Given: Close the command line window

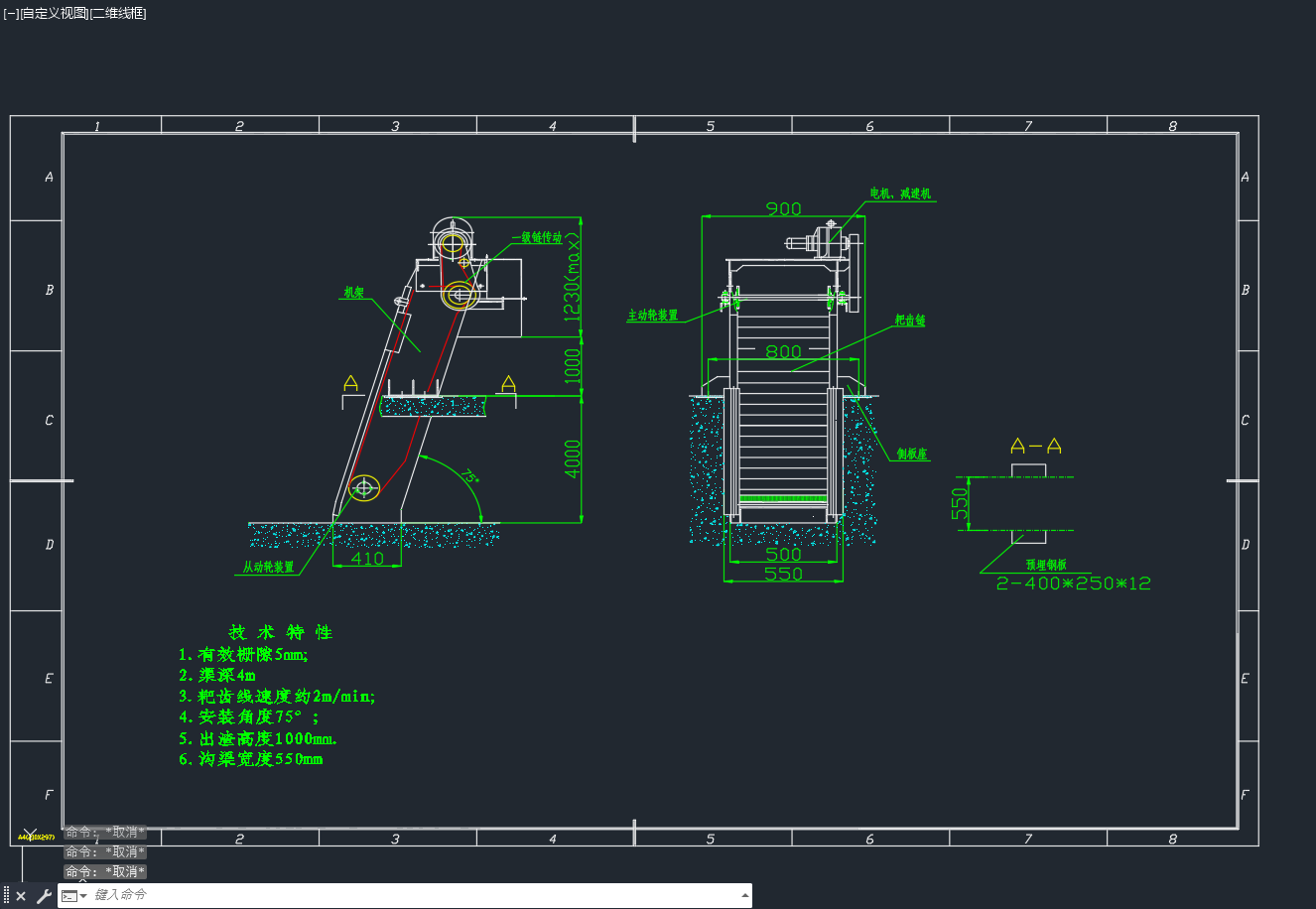Looking at the screenshot, I should (21, 896).
